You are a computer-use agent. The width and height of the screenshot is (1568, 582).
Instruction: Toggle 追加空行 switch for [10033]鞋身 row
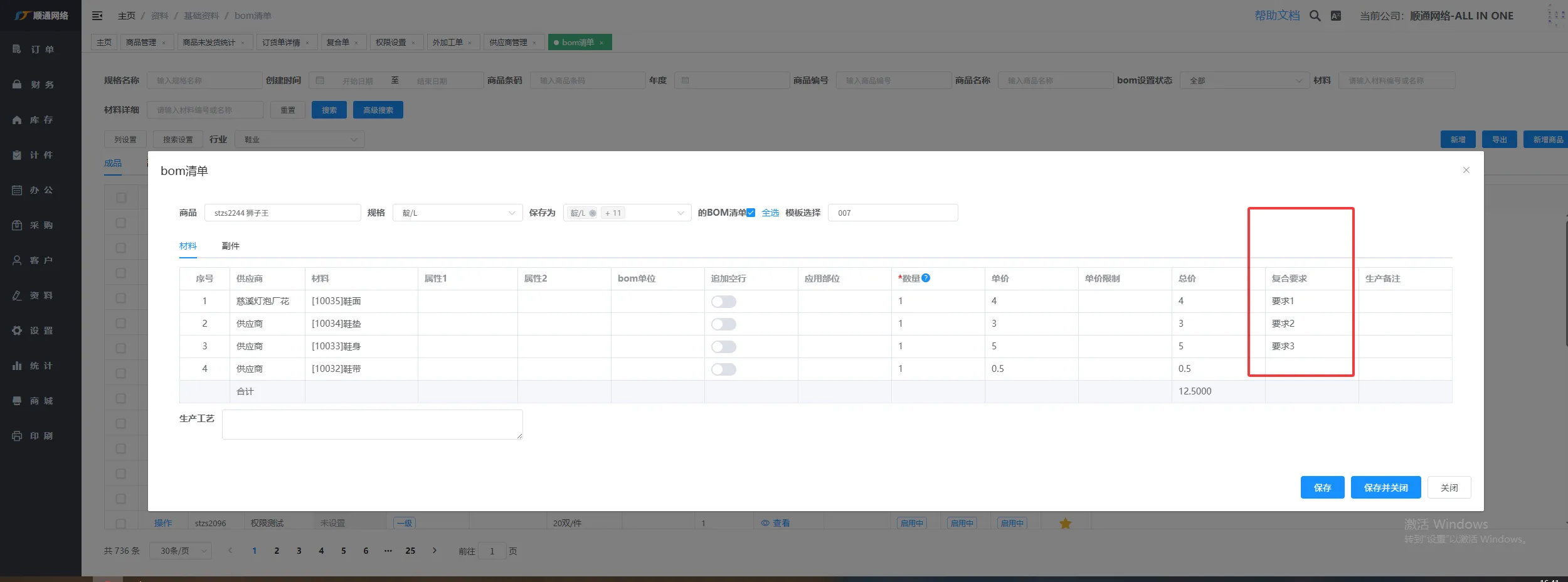click(x=723, y=347)
